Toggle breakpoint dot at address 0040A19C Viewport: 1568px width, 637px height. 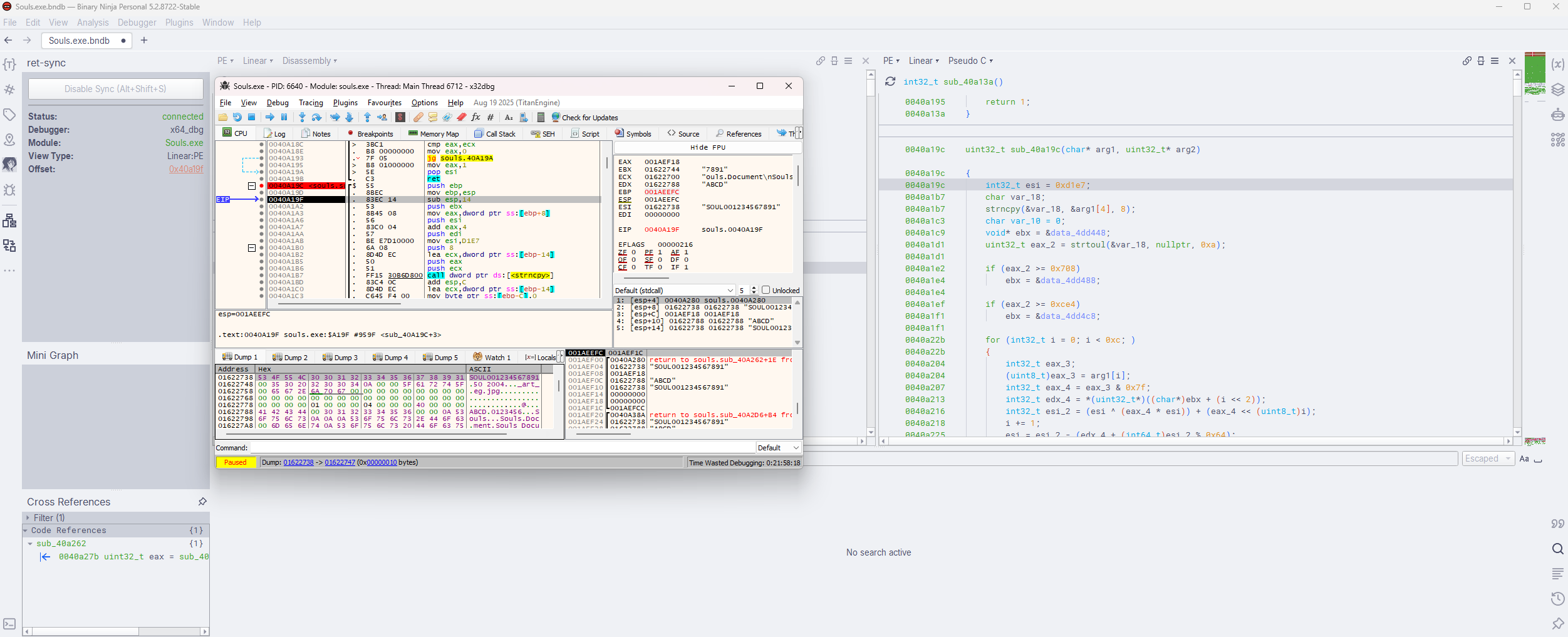[x=262, y=186]
